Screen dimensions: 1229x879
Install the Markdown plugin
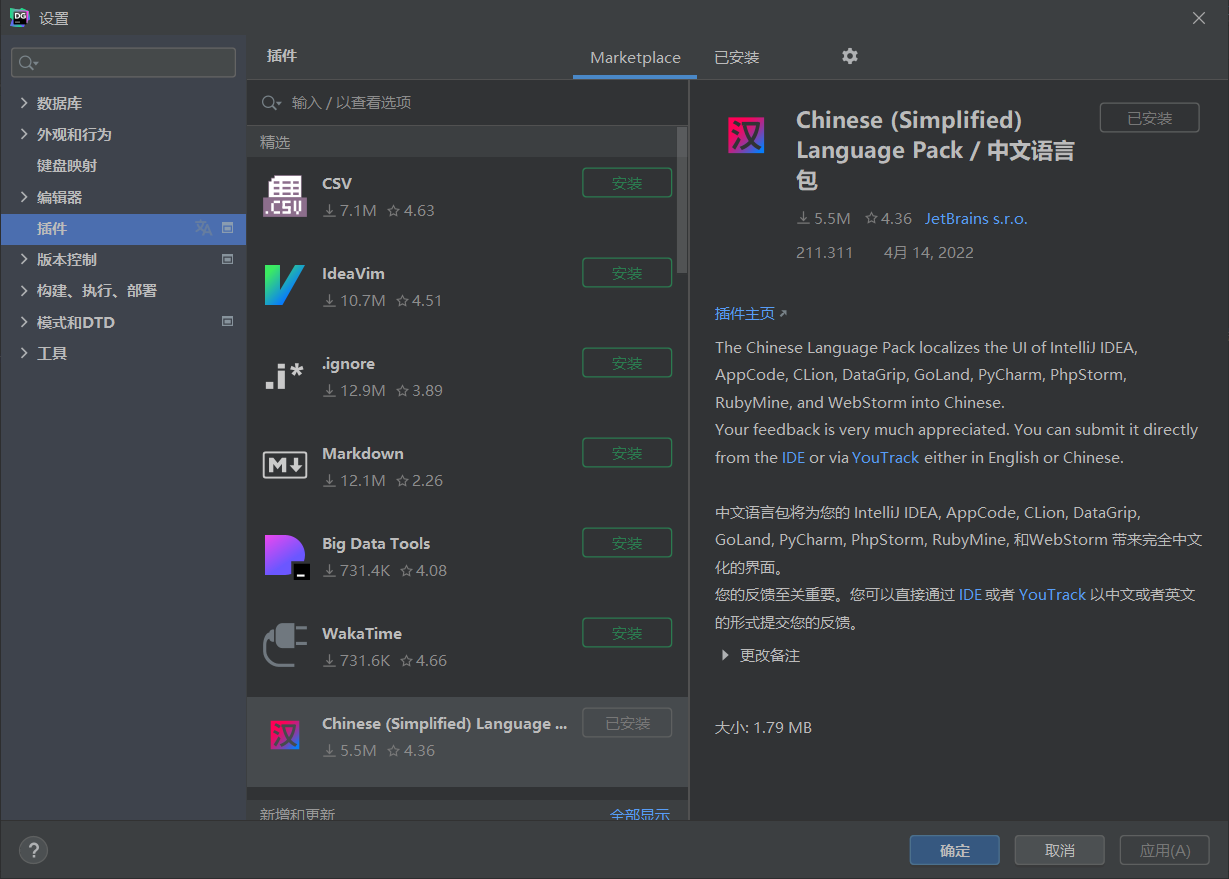(x=627, y=453)
